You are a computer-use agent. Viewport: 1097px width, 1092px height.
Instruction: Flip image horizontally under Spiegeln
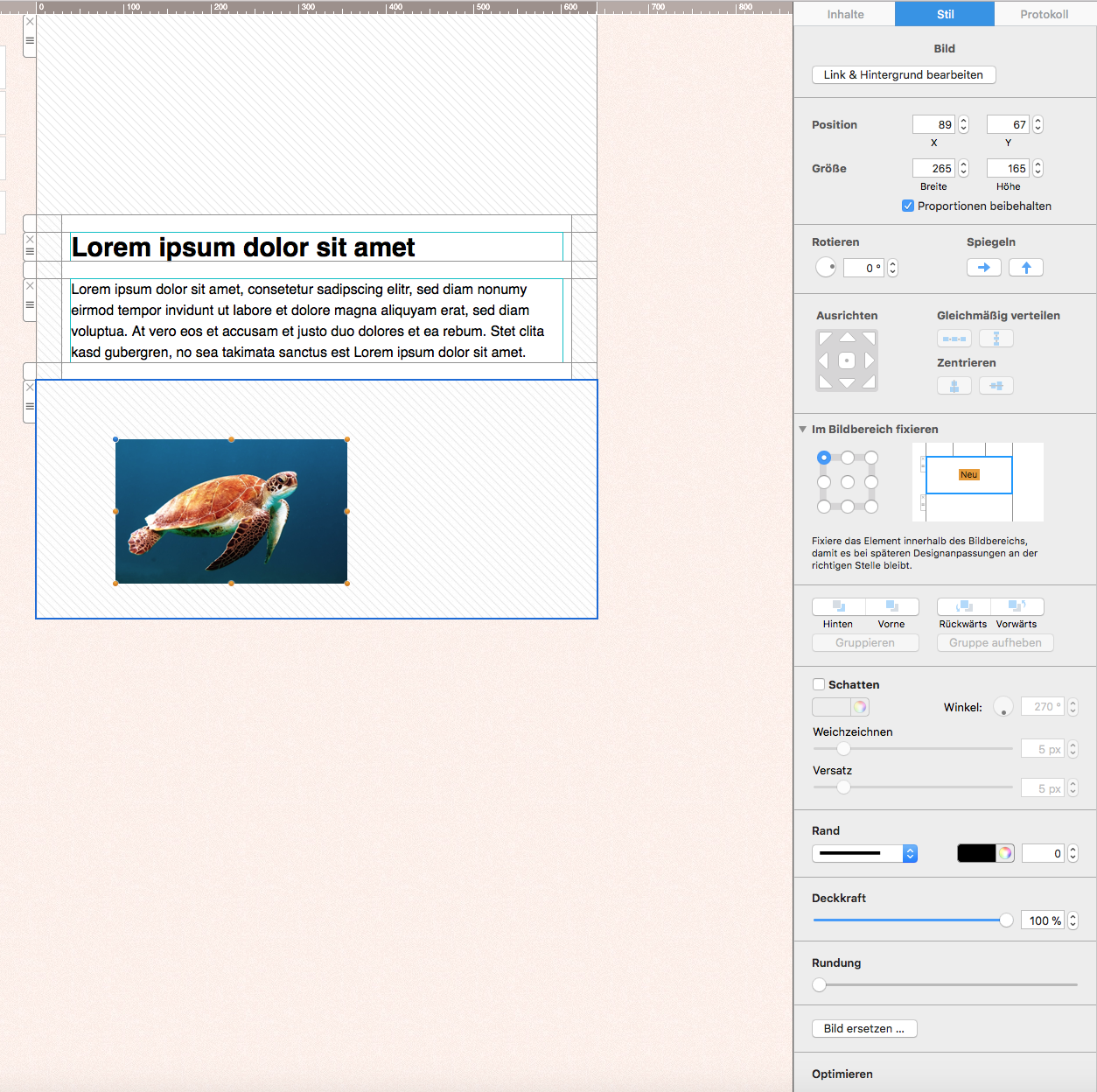click(x=984, y=268)
